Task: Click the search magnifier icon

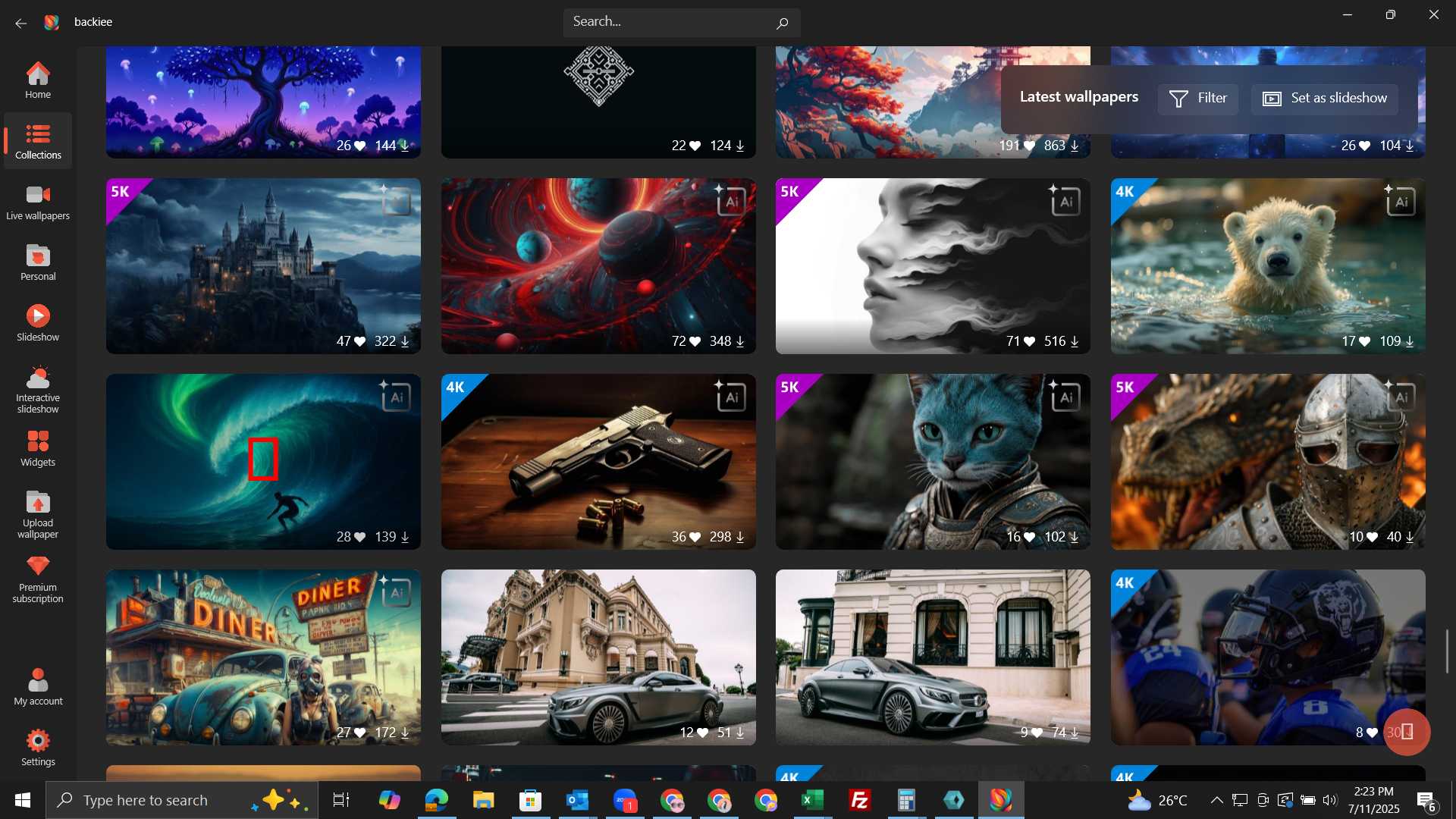Action: coord(782,23)
